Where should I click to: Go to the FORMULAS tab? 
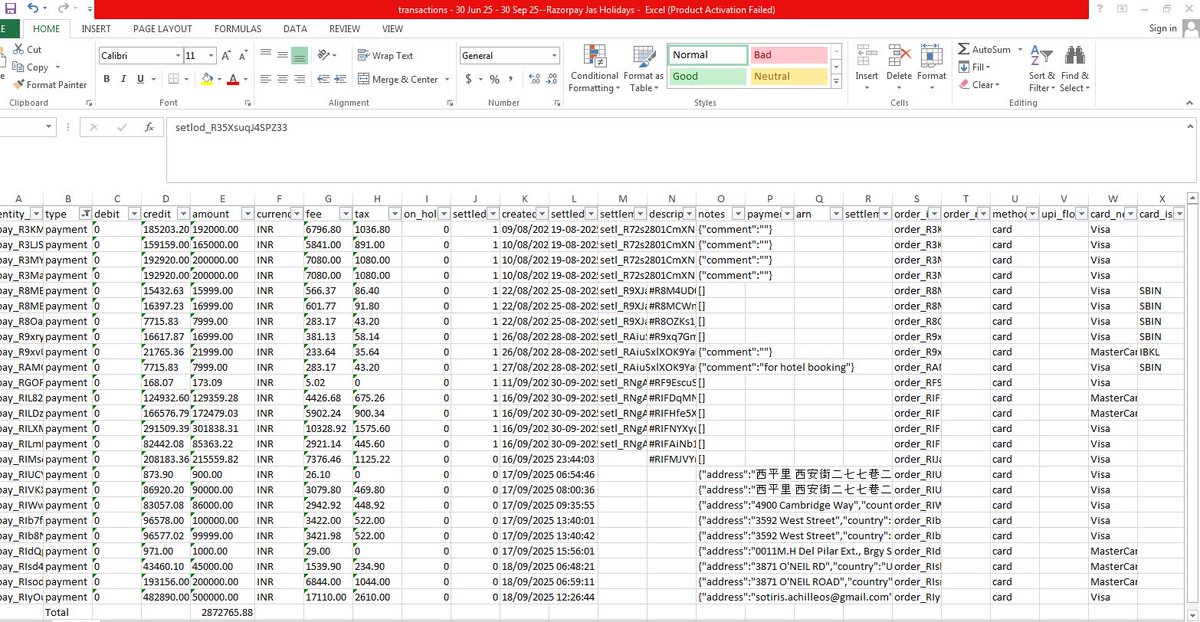pos(237,29)
